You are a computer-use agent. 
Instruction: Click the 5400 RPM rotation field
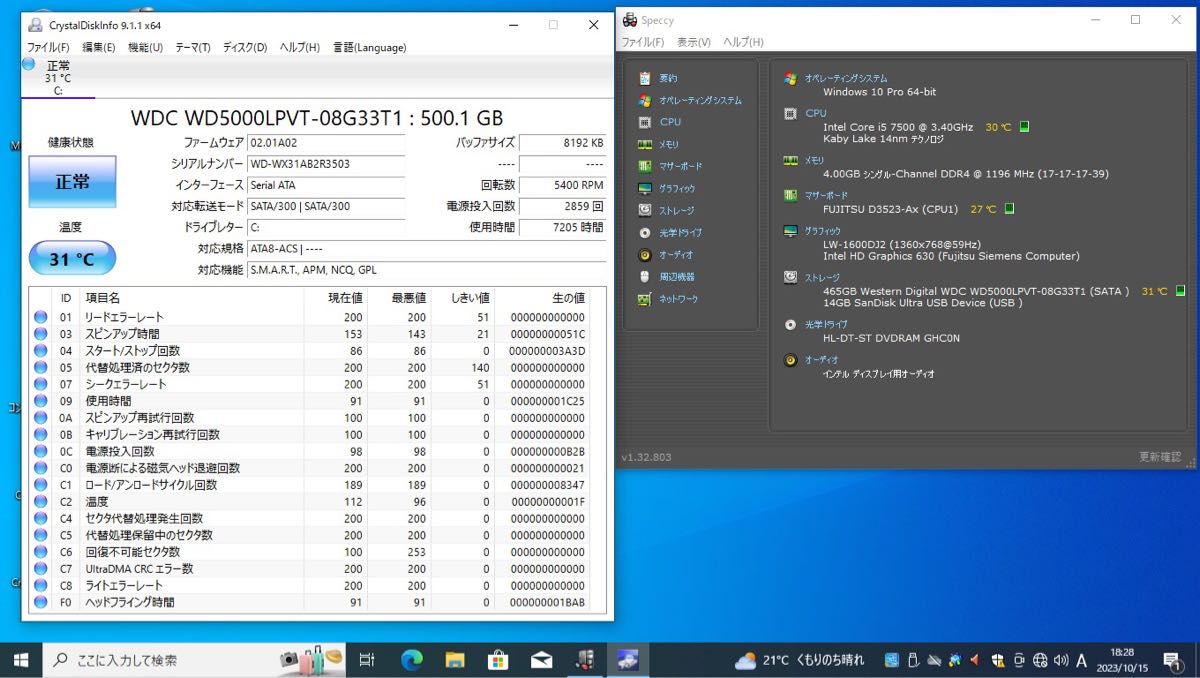click(x=563, y=185)
